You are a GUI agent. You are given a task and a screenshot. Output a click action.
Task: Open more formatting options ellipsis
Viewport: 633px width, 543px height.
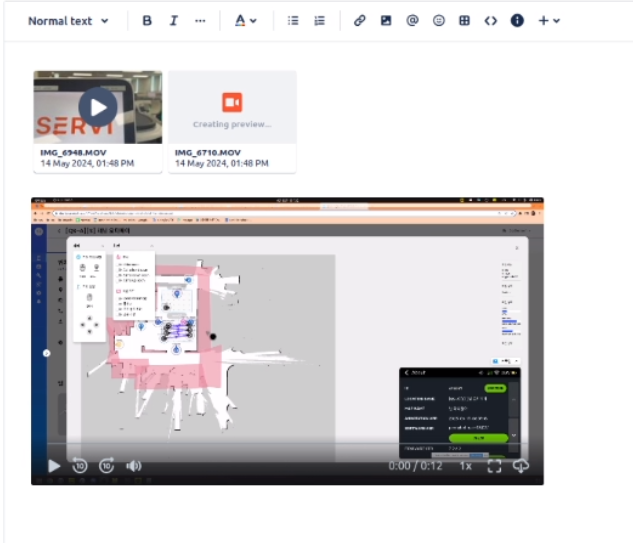[x=200, y=21]
